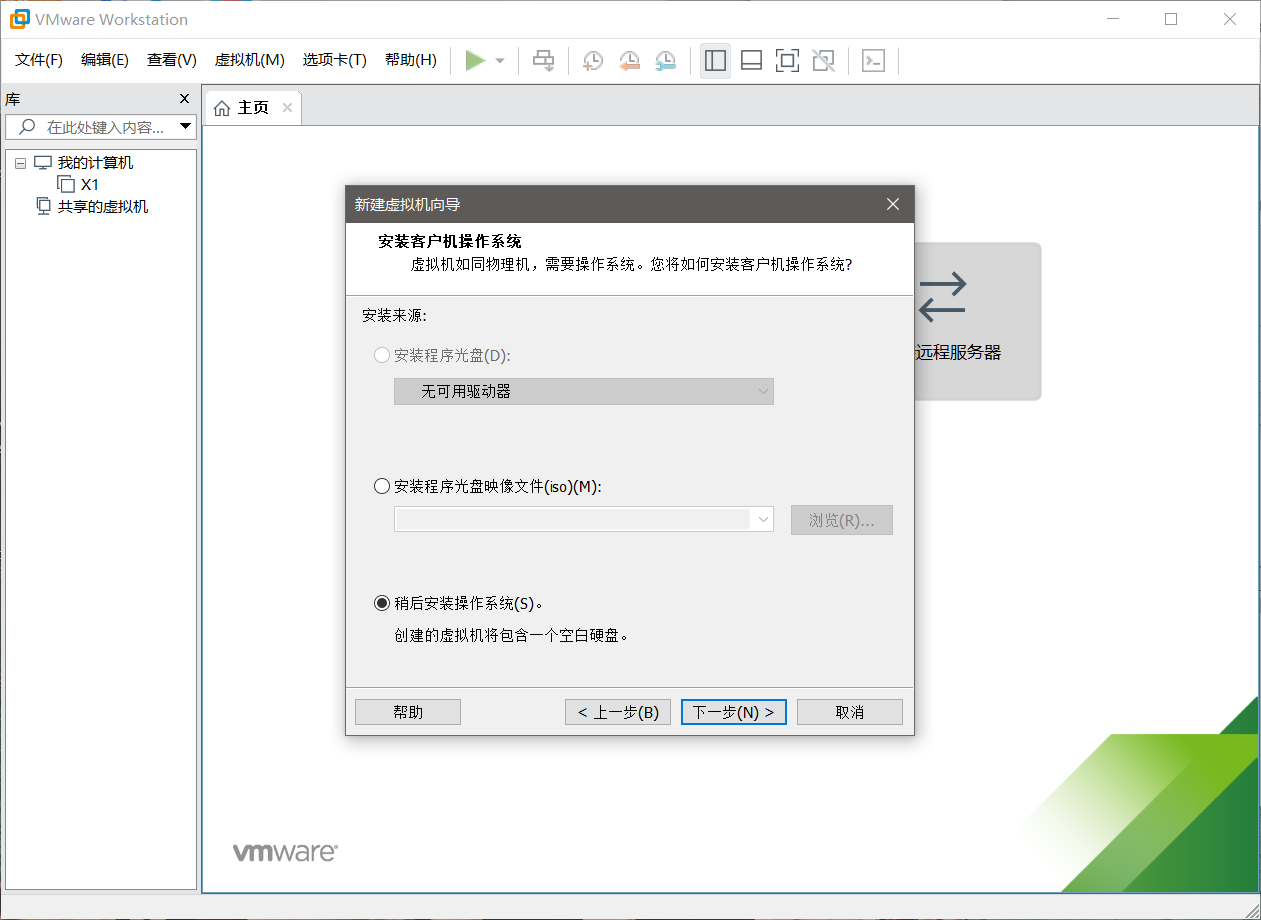1261x920 pixels.
Task: Click the 上一步(B) back button
Action: click(x=618, y=712)
